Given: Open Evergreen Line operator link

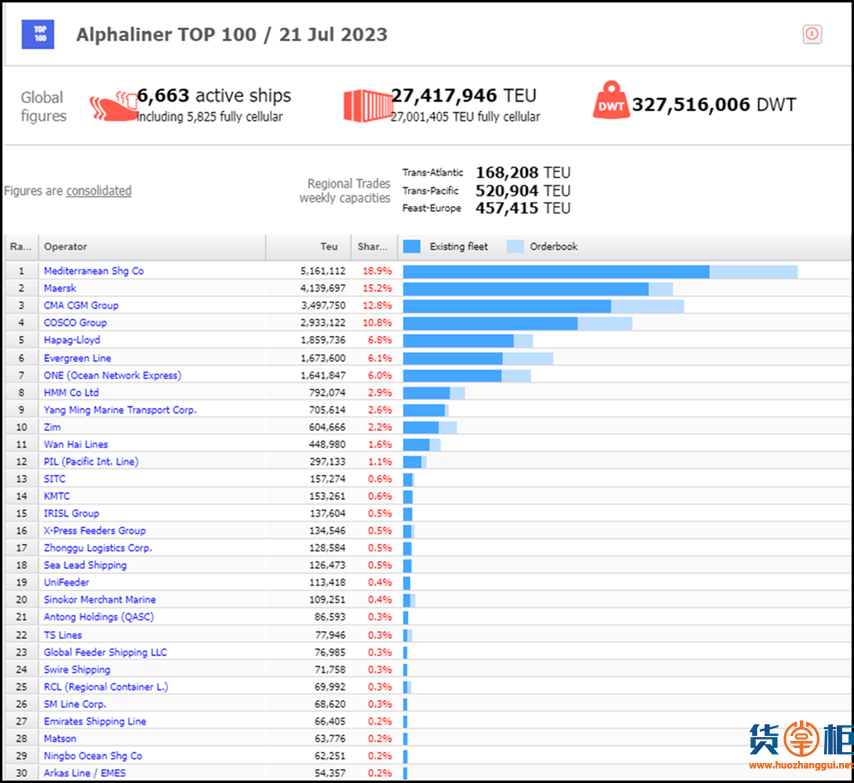Looking at the screenshot, I should [x=77, y=358].
